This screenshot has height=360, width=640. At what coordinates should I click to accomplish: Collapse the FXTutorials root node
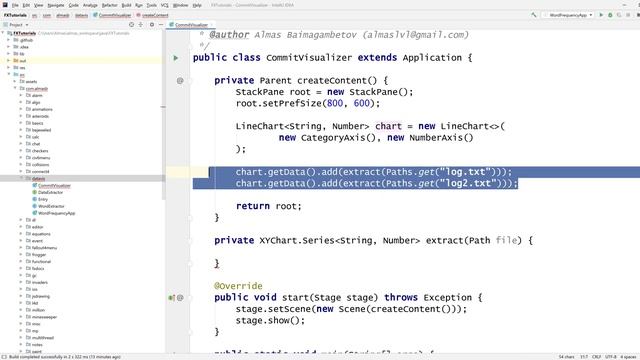point(3,33)
